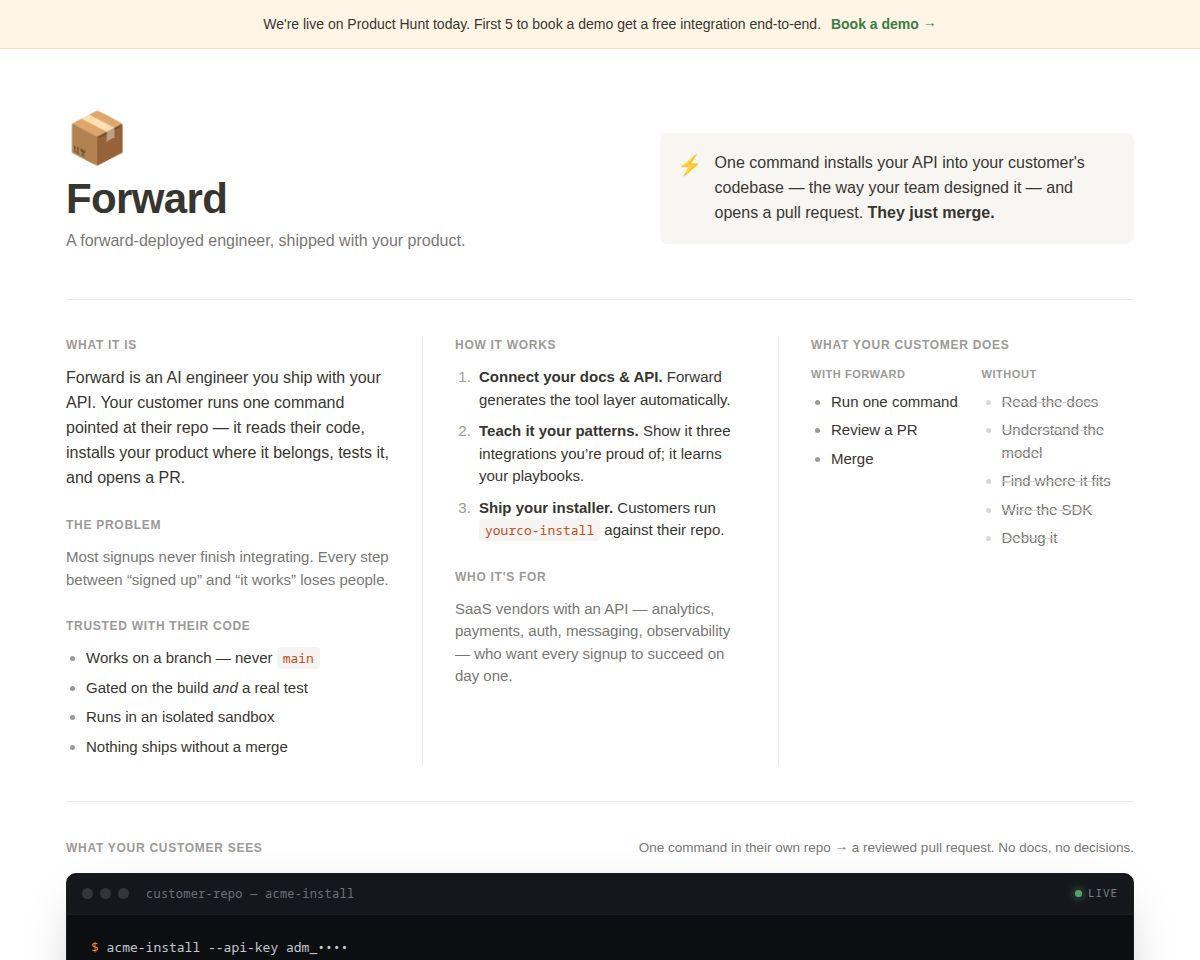Click 'Forward is an AI engineer' paragraph
The image size is (1200, 960).
(228, 427)
